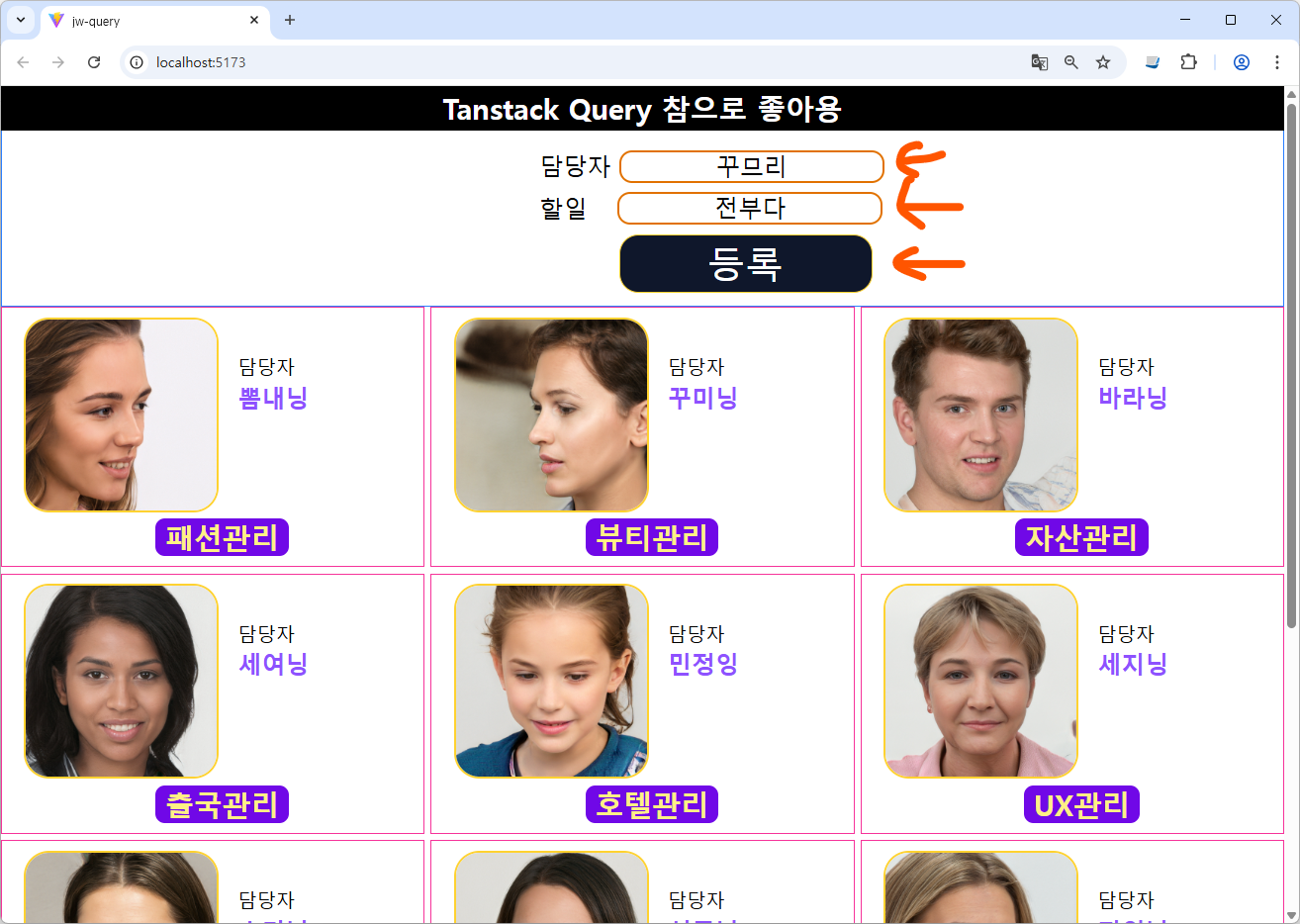Click the 출국관리 badge
Screen dimensions: 1300x924
coord(222,804)
